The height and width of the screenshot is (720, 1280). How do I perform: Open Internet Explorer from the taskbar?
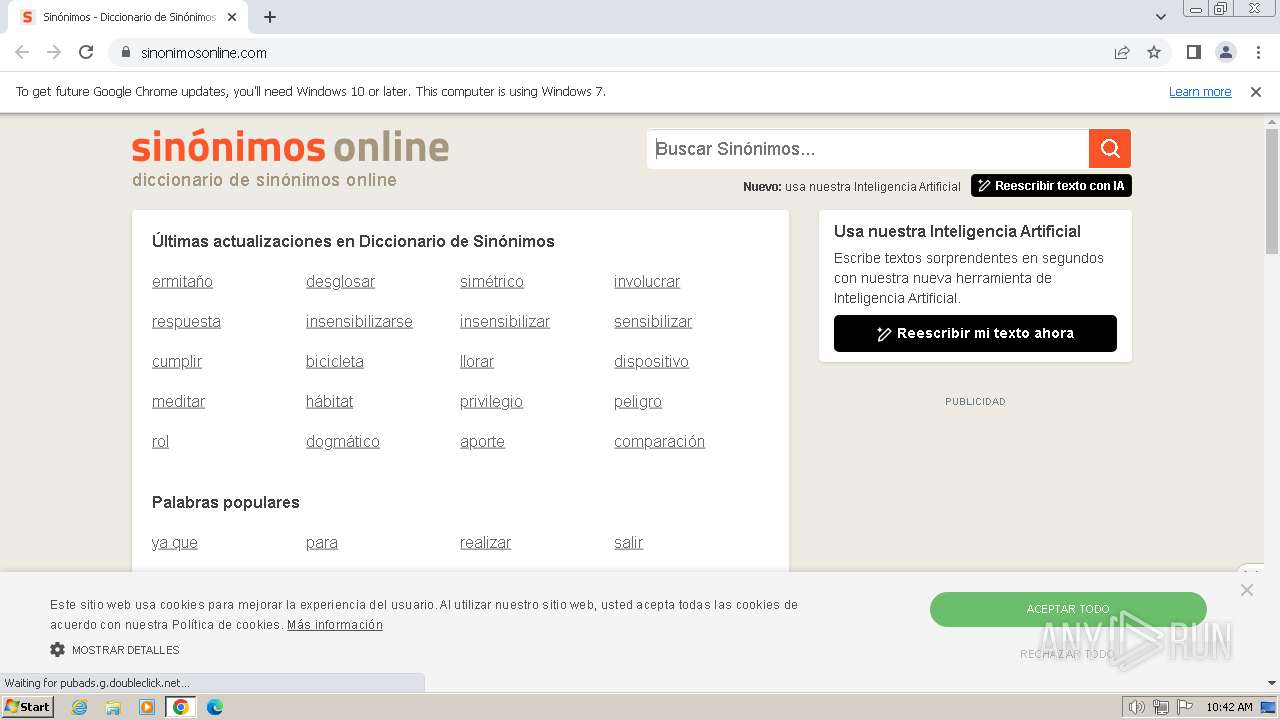click(79, 707)
